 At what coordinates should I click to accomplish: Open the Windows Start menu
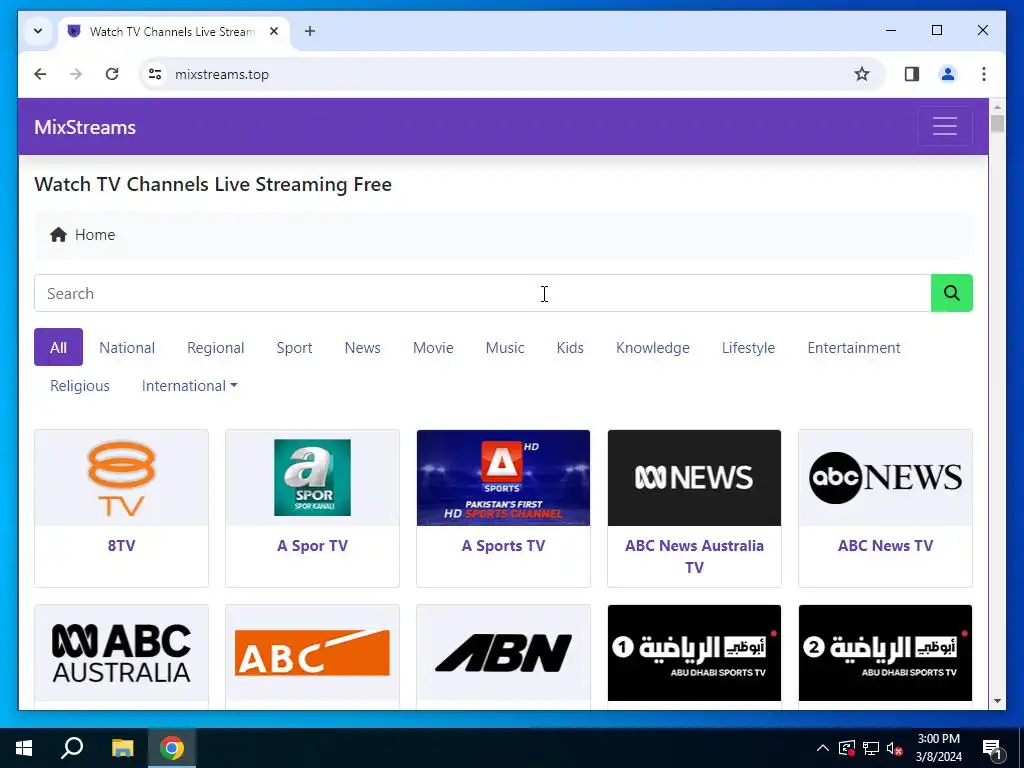click(x=24, y=748)
